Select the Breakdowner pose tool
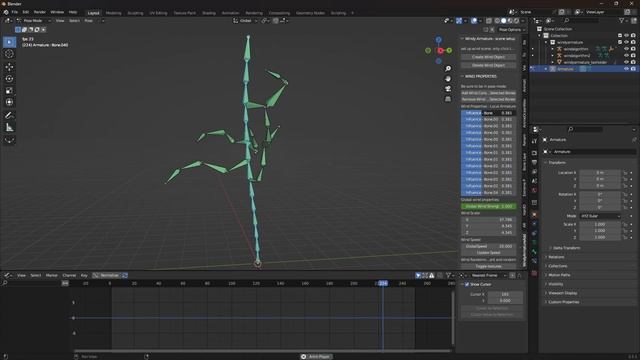 [9, 140]
